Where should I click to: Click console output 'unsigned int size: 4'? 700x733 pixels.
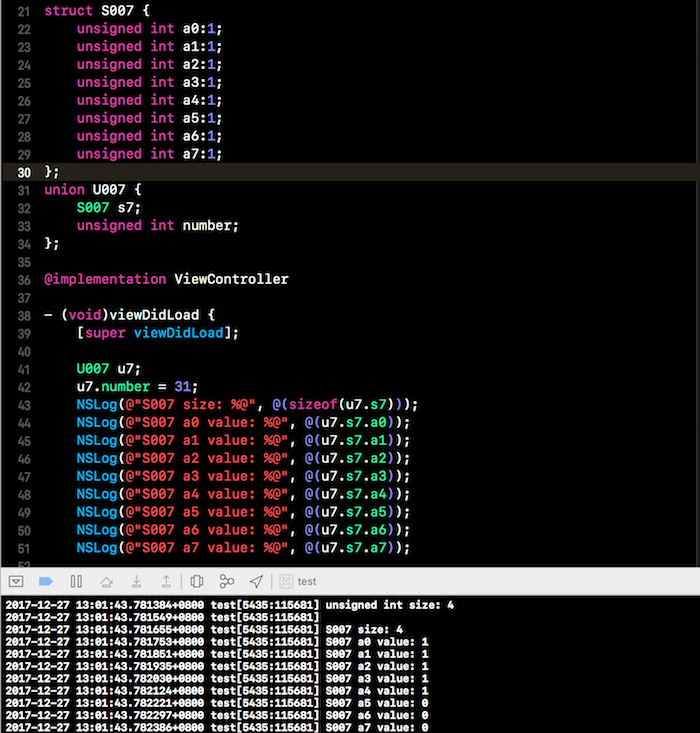pyautogui.click(x=390, y=605)
